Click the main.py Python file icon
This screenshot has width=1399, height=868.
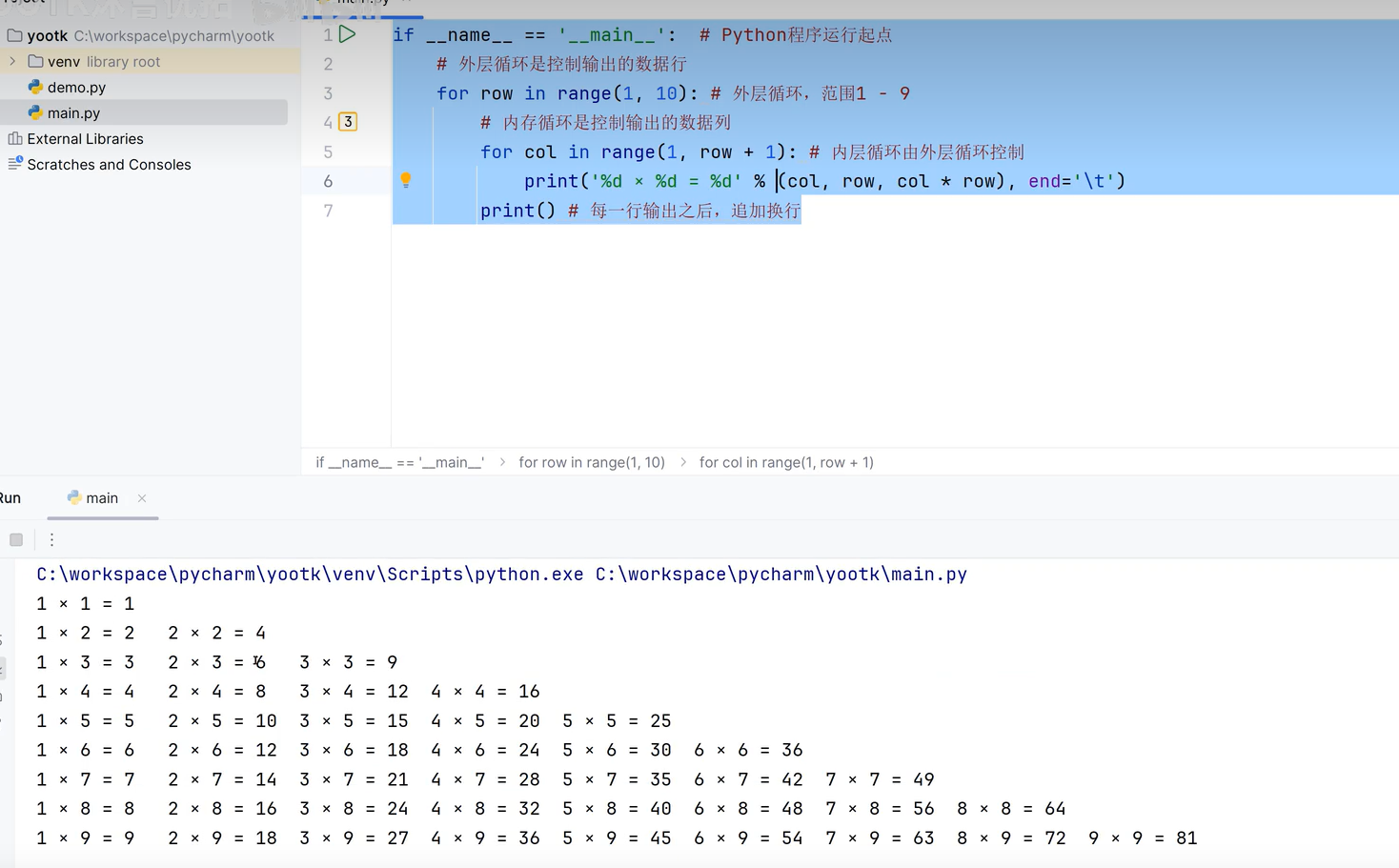coord(35,112)
